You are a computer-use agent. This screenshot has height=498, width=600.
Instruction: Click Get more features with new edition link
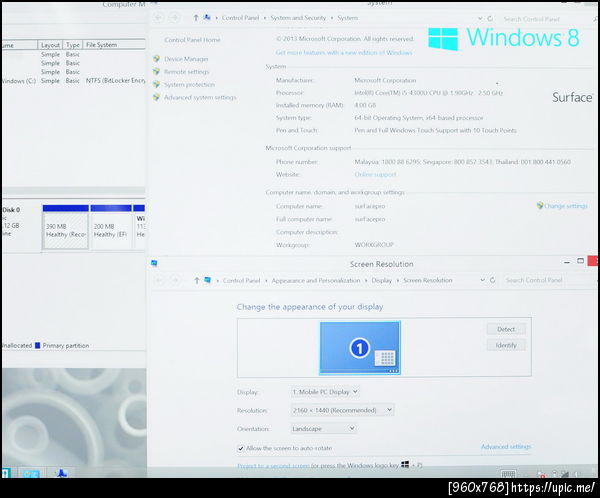tap(344, 52)
